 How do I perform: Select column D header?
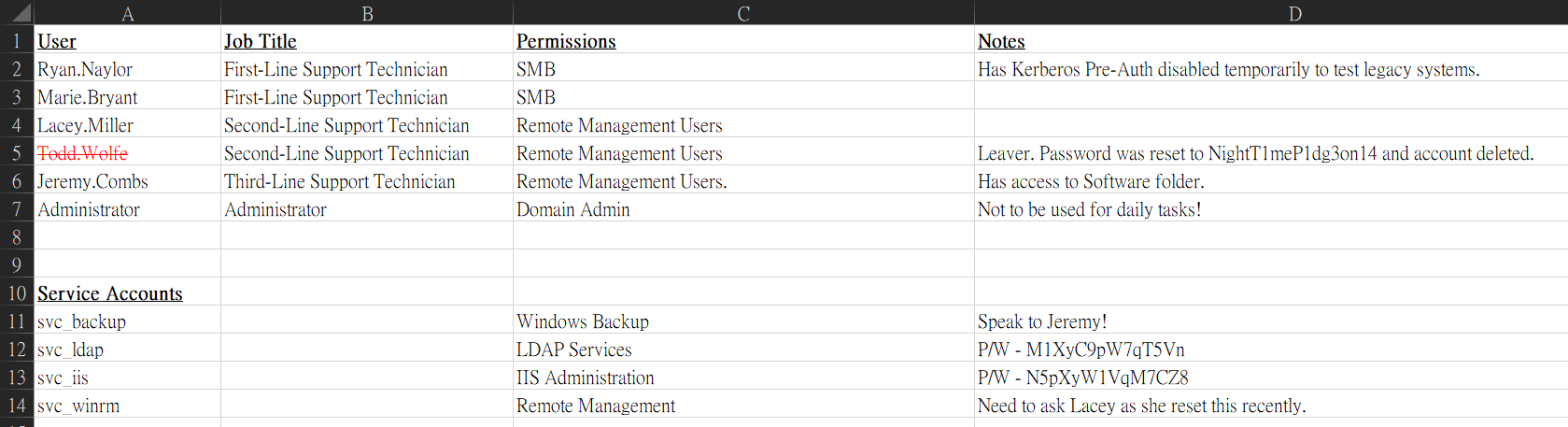coord(1294,13)
